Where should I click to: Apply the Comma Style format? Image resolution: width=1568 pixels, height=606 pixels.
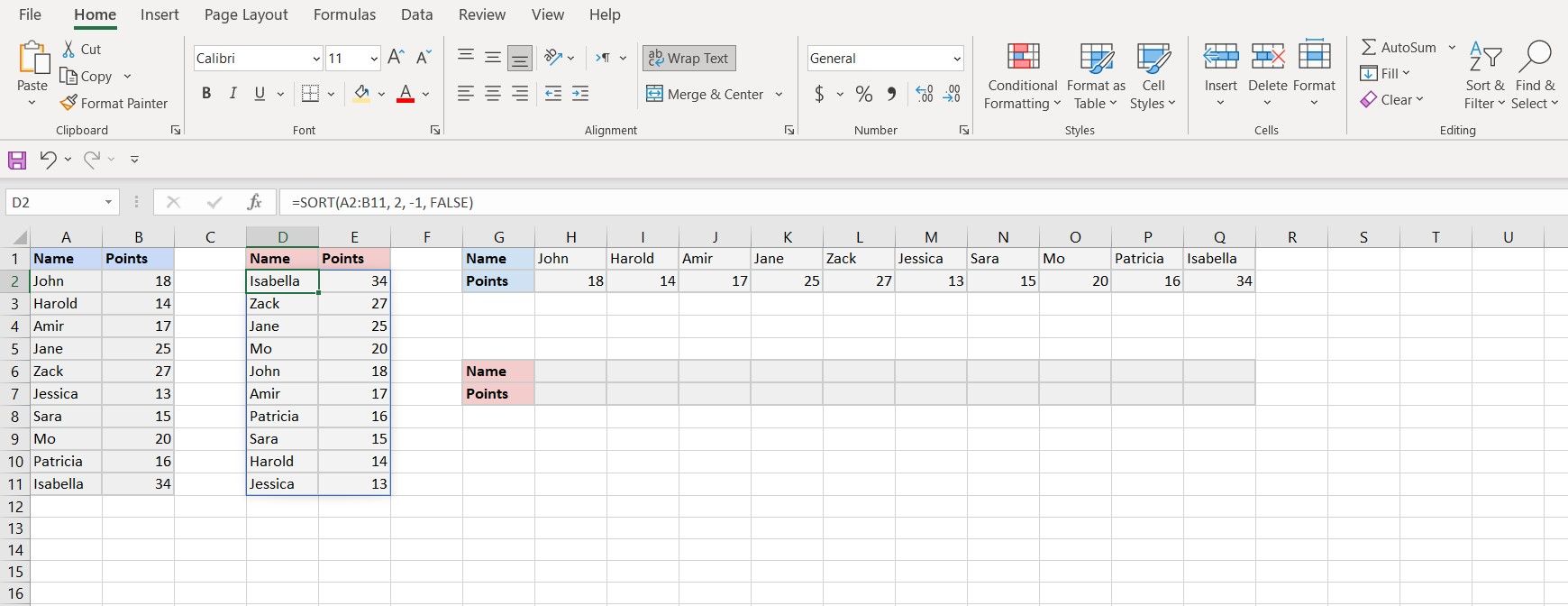click(891, 94)
